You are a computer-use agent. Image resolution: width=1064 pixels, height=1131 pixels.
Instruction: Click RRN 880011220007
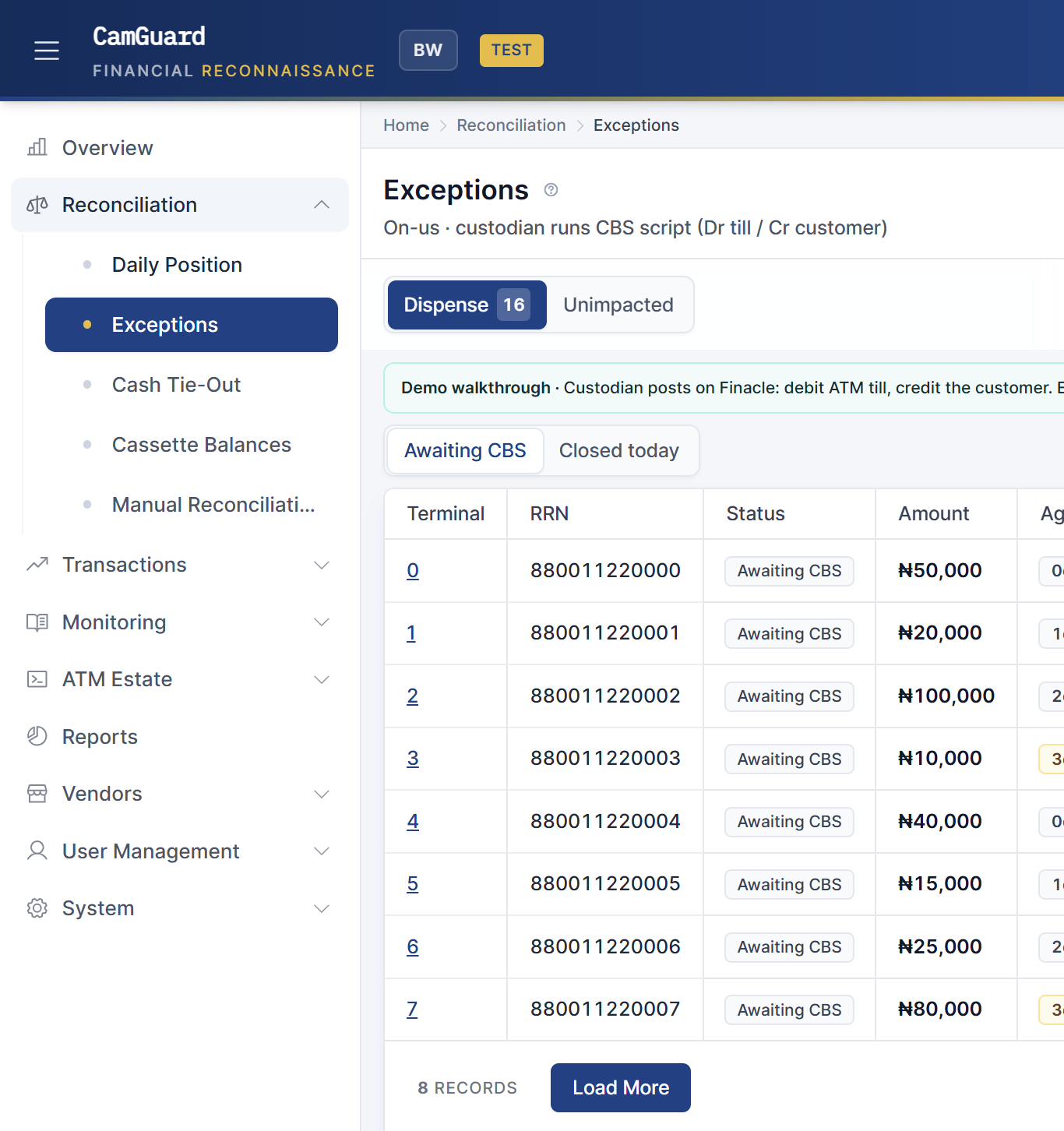605,1009
